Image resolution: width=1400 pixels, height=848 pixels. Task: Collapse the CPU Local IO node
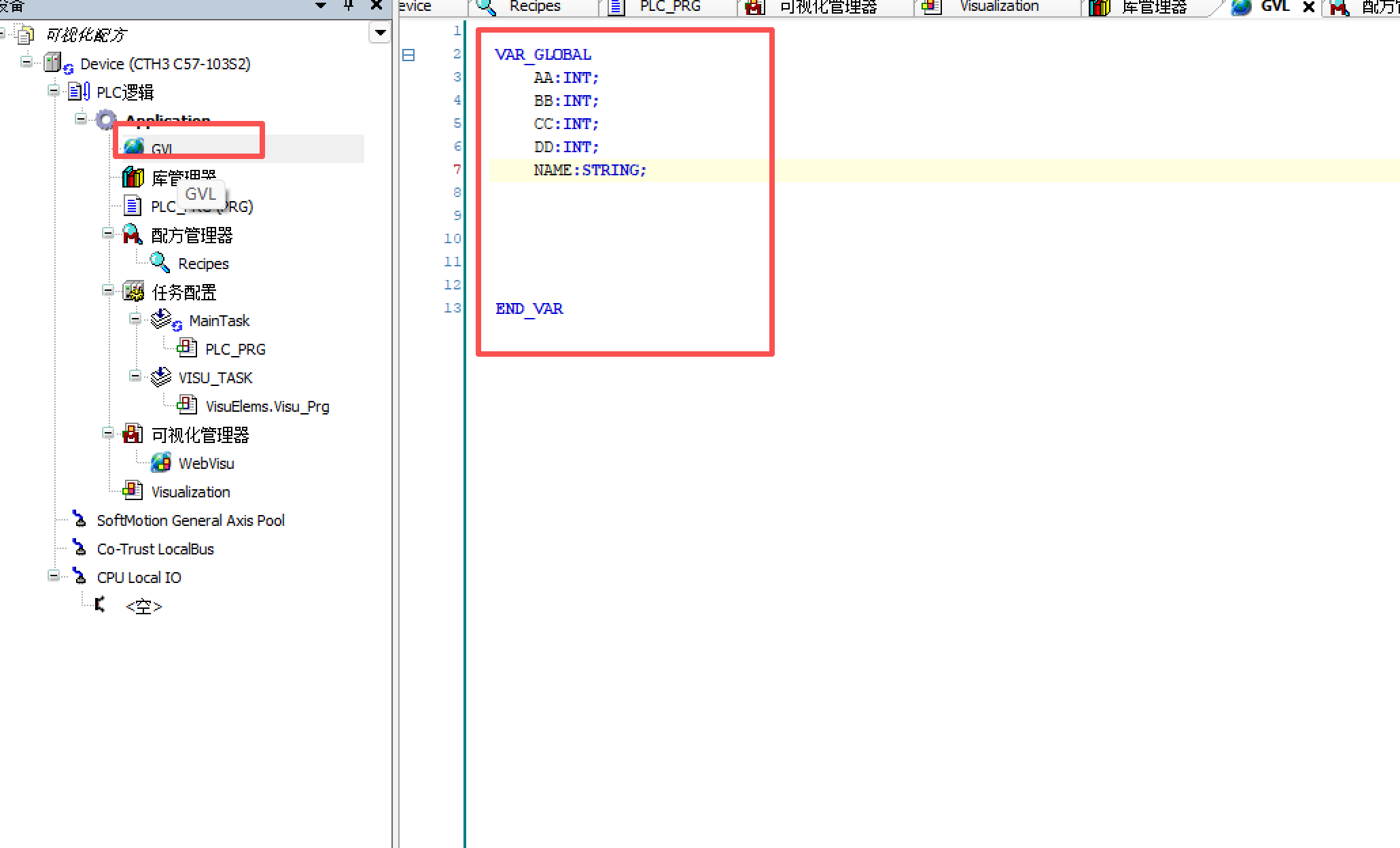coord(53,576)
